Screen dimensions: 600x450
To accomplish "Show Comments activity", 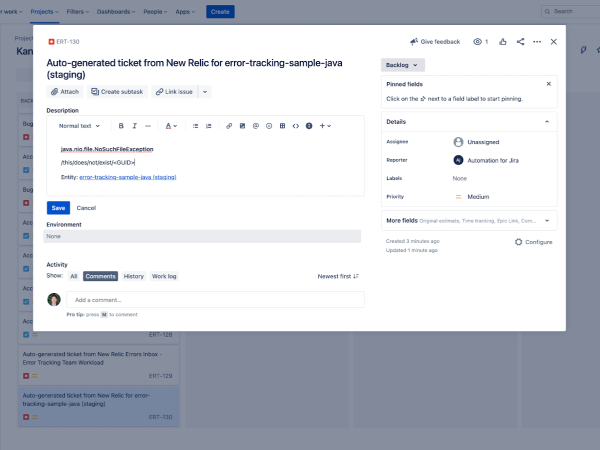I will 100,276.
